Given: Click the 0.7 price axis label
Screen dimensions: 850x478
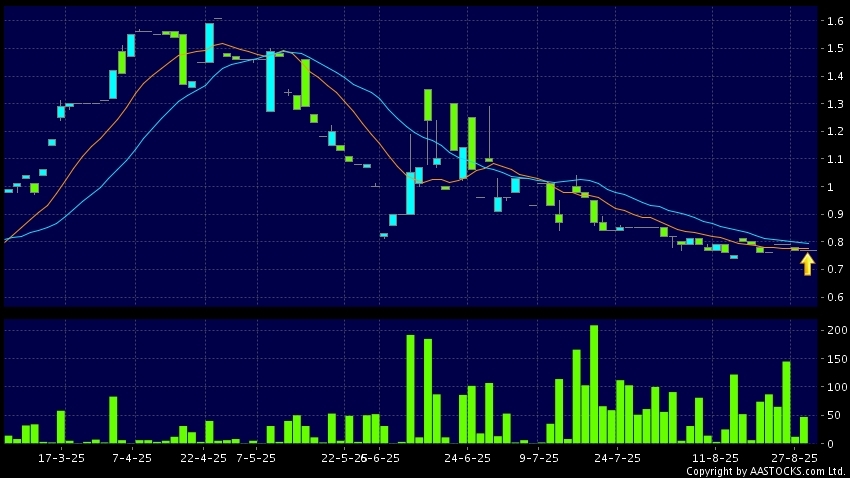Looking at the screenshot, I should 835,269.
